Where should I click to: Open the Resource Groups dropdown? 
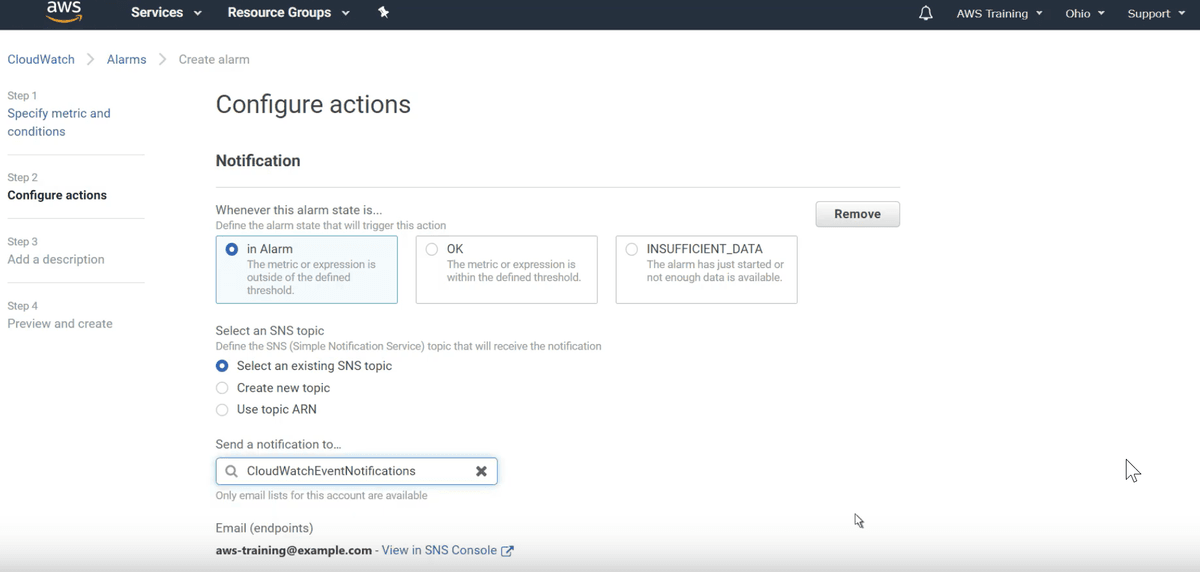[288, 13]
